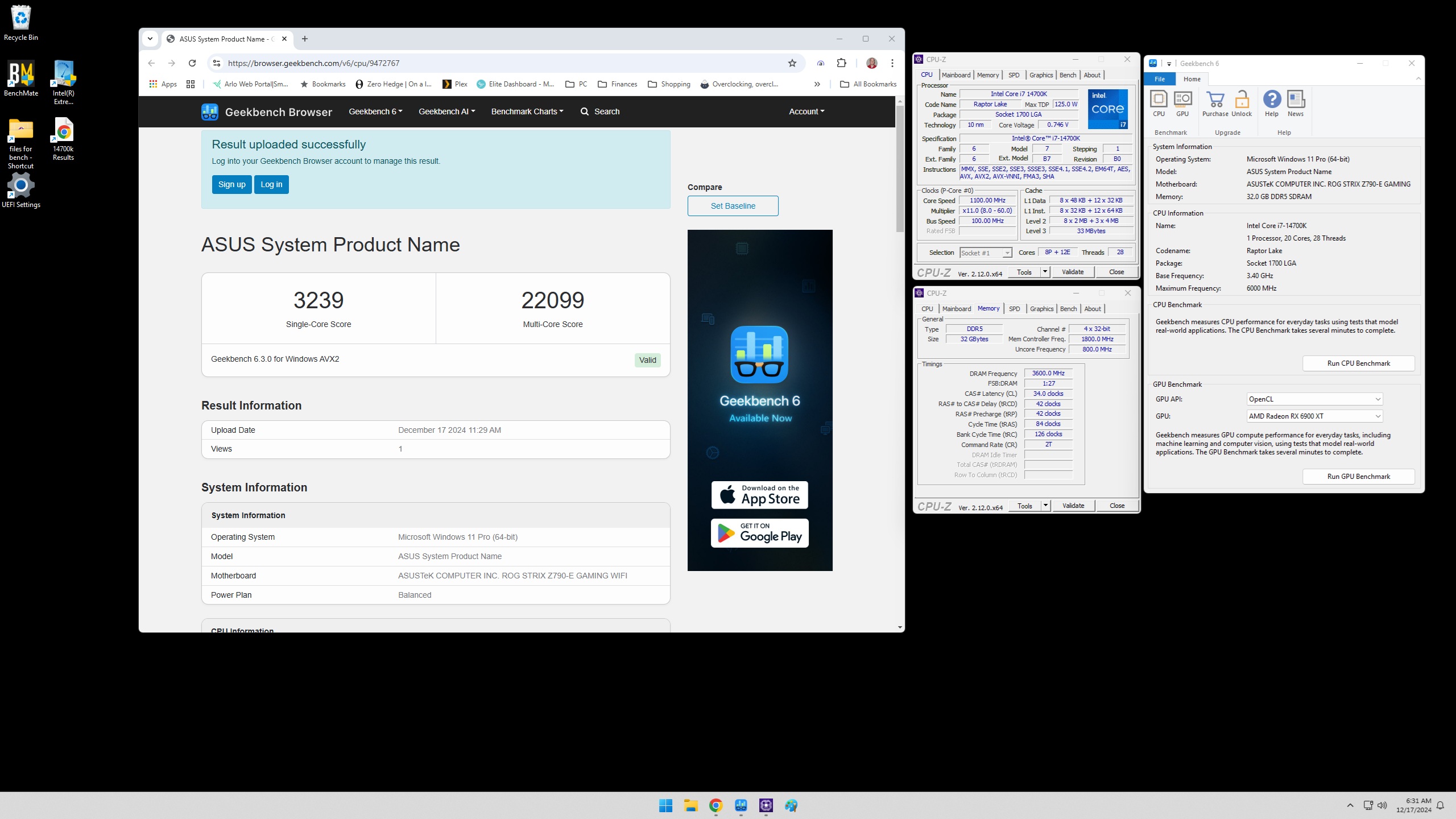
Task: Bookmark this page with the star icon
Action: [792, 63]
